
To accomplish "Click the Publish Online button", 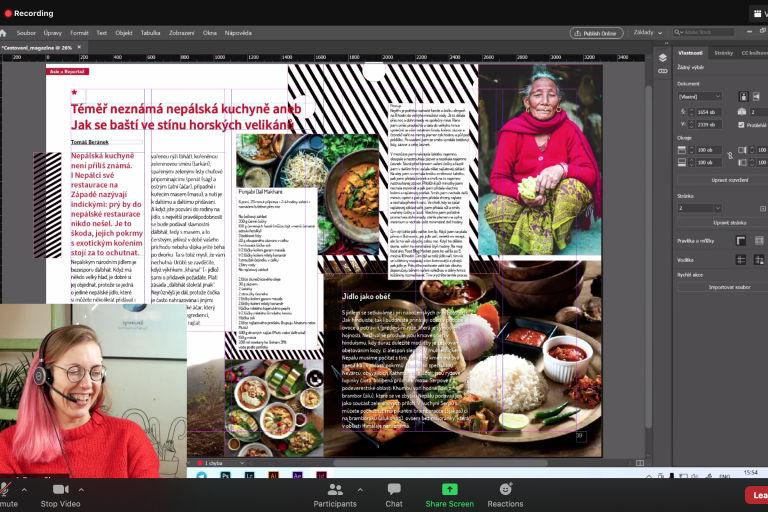I will click(598, 32).
